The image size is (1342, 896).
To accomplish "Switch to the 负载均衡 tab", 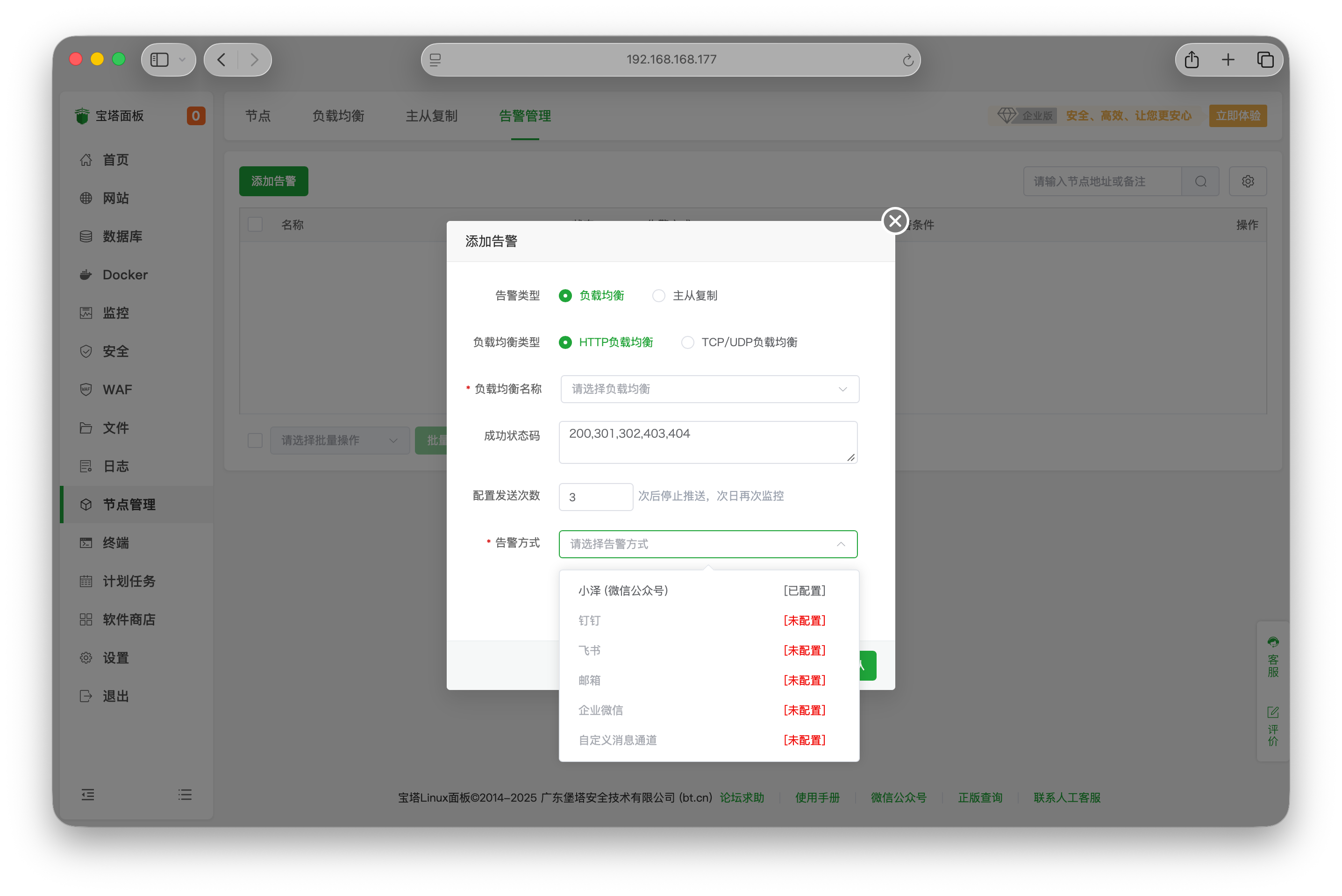I will (338, 116).
